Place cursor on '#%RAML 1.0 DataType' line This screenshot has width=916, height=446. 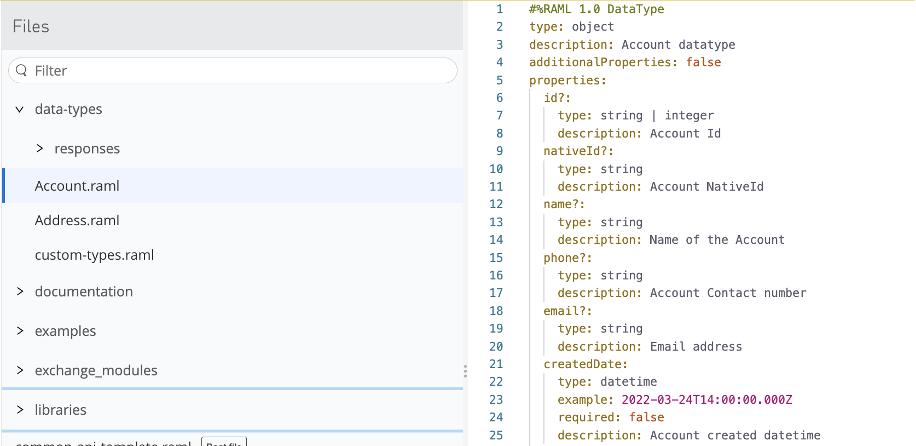click(596, 9)
